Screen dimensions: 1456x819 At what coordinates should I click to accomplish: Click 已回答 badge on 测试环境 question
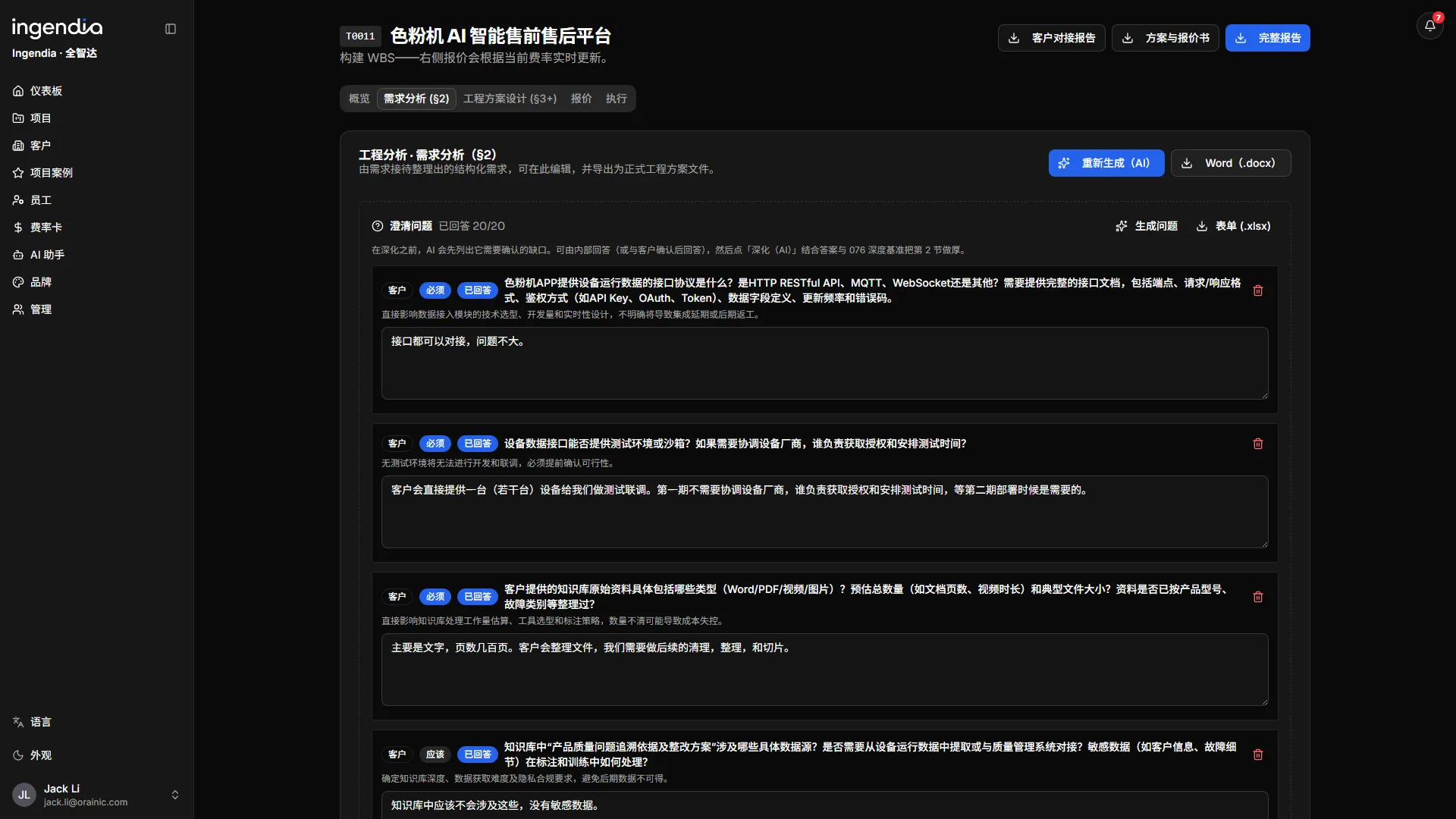[478, 444]
